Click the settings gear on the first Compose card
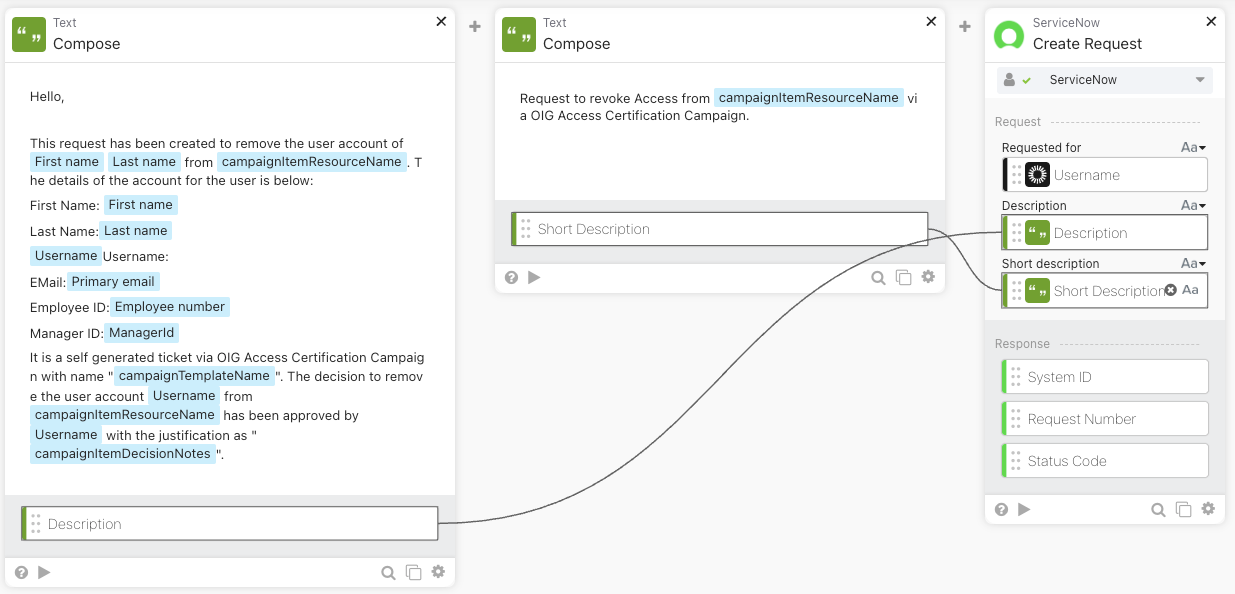This screenshot has height=594, width=1235. click(438, 572)
